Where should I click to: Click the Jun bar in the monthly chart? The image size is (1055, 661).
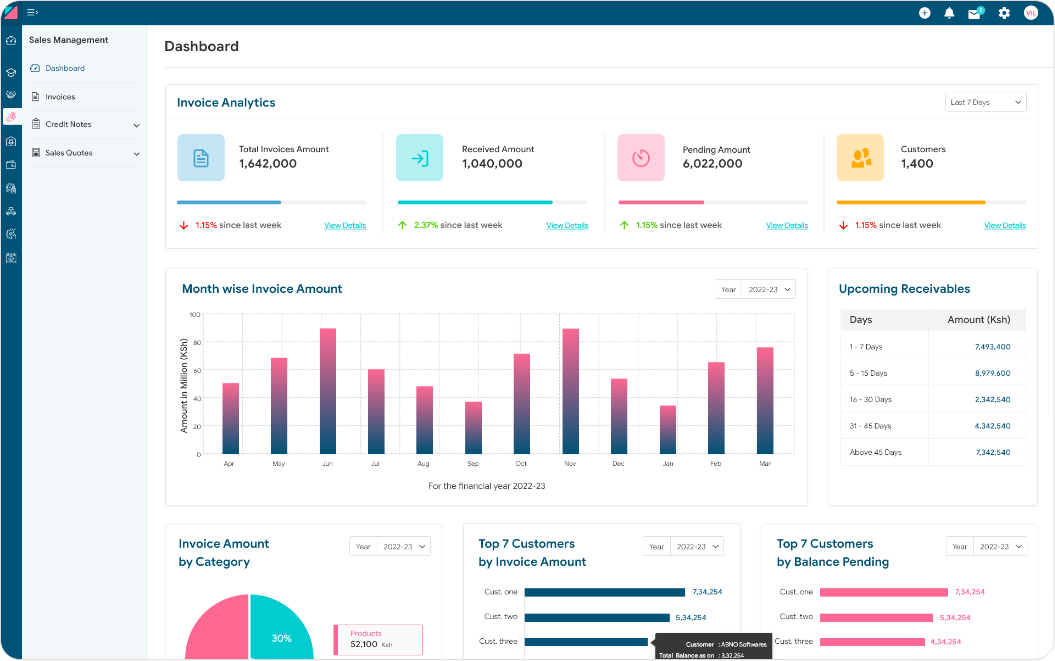coord(328,391)
